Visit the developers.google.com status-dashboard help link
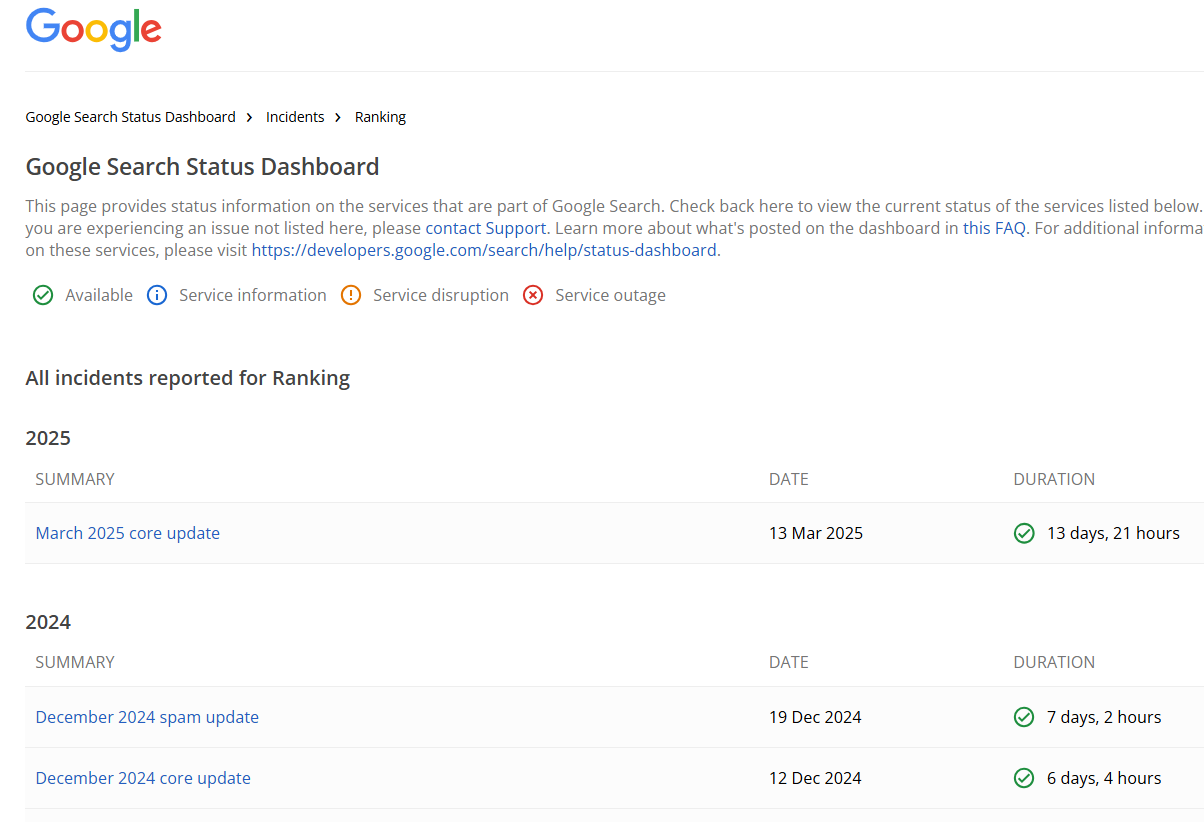The height and width of the screenshot is (822, 1204). [x=484, y=250]
